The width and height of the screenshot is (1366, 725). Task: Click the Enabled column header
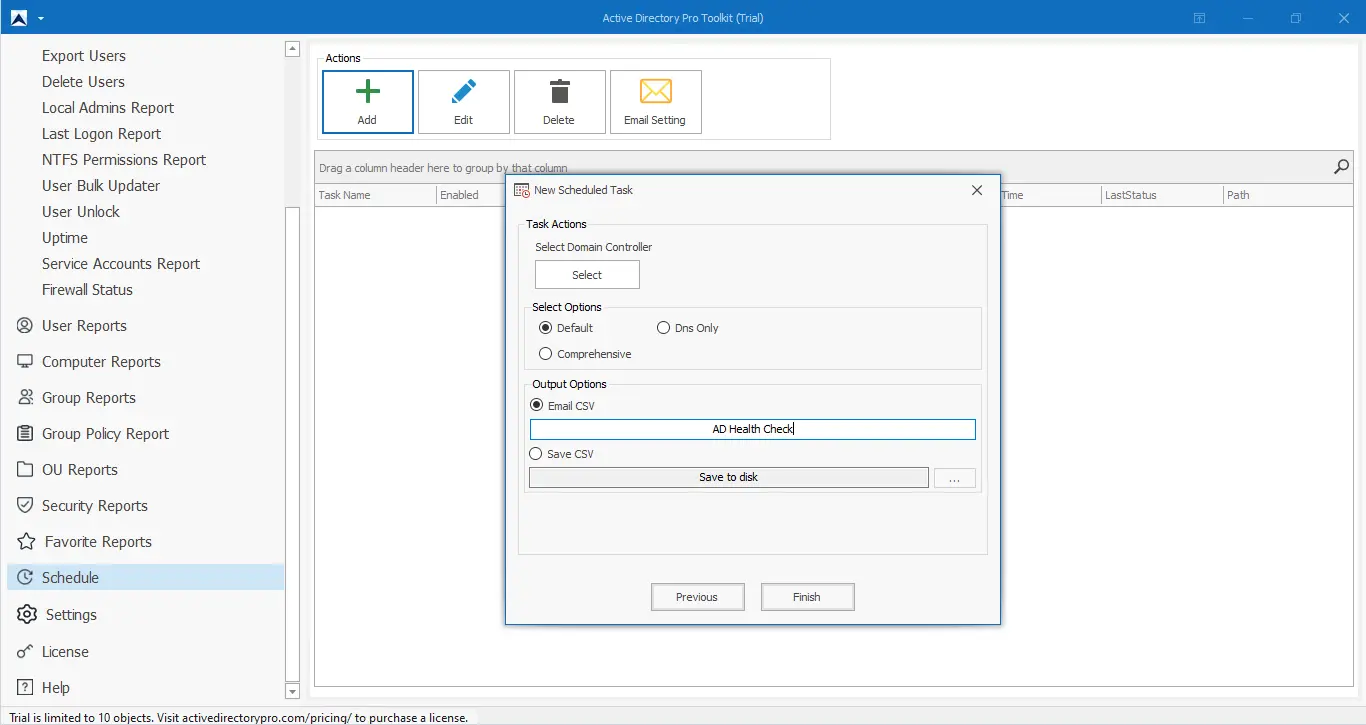coord(470,195)
